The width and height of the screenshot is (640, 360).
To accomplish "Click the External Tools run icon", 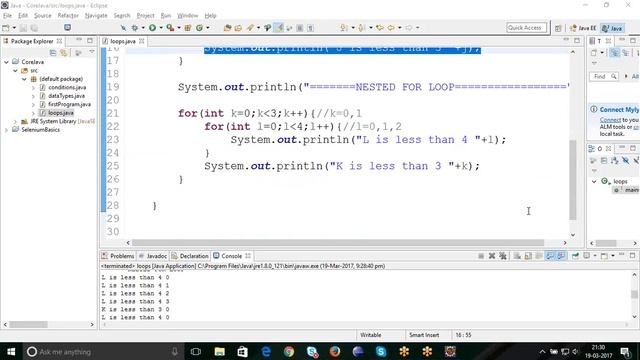I will coord(170,28).
